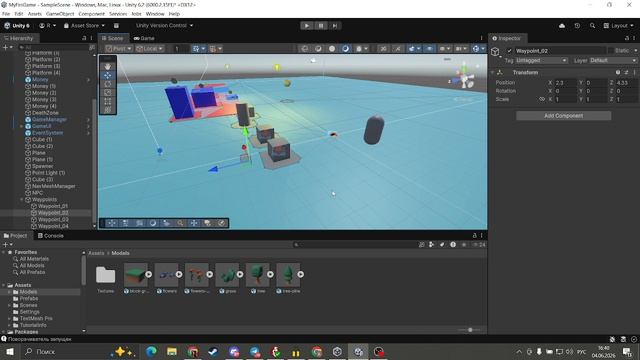Toggle Waypoint_02 active checkbox in Inspector
640x360 pixels.
pos(509,51)
